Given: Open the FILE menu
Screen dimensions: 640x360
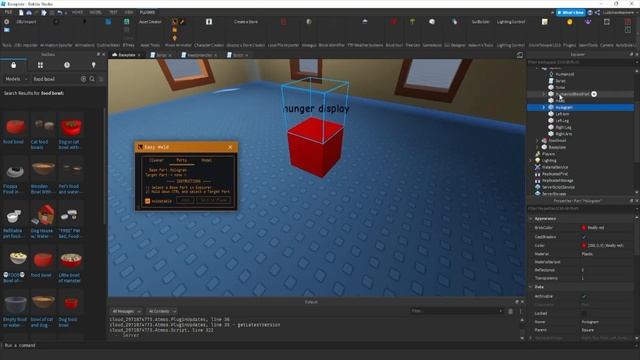Looking at the screenshot, I should click(8, 13).
